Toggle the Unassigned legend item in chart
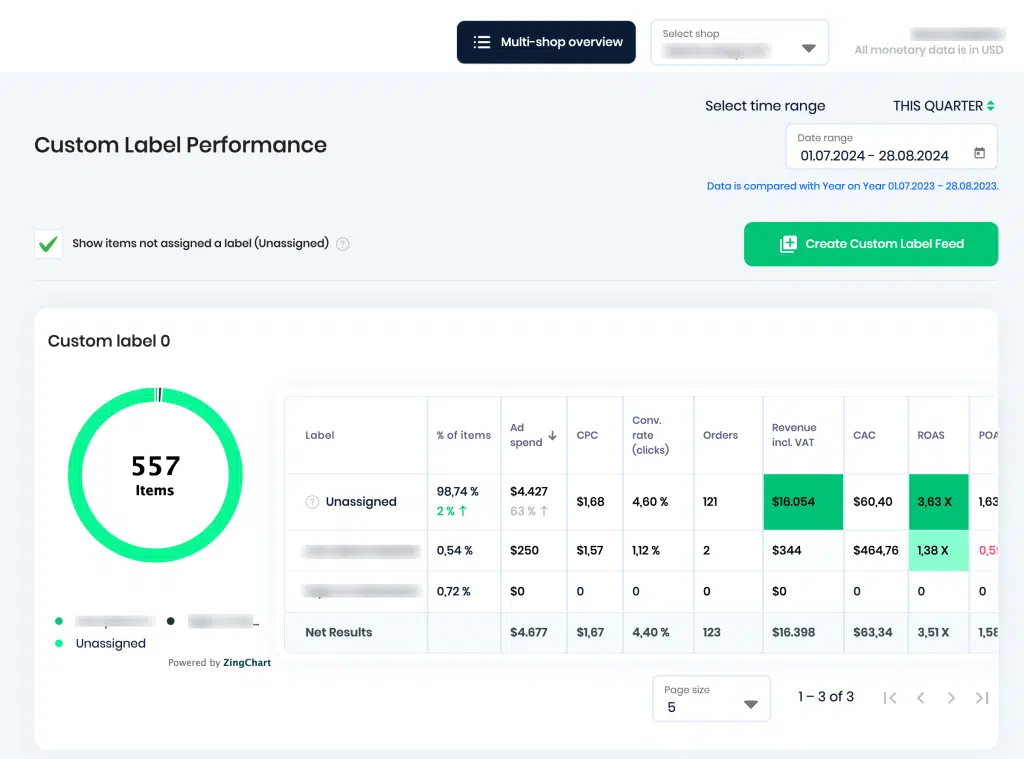The image size is (1024, 759). pyautogui.click(x=101, y=643)
